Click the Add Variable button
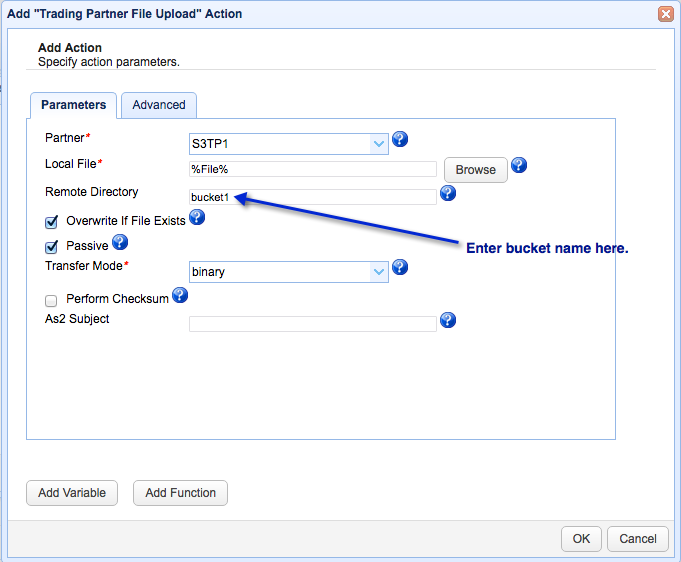 [72, 493]
